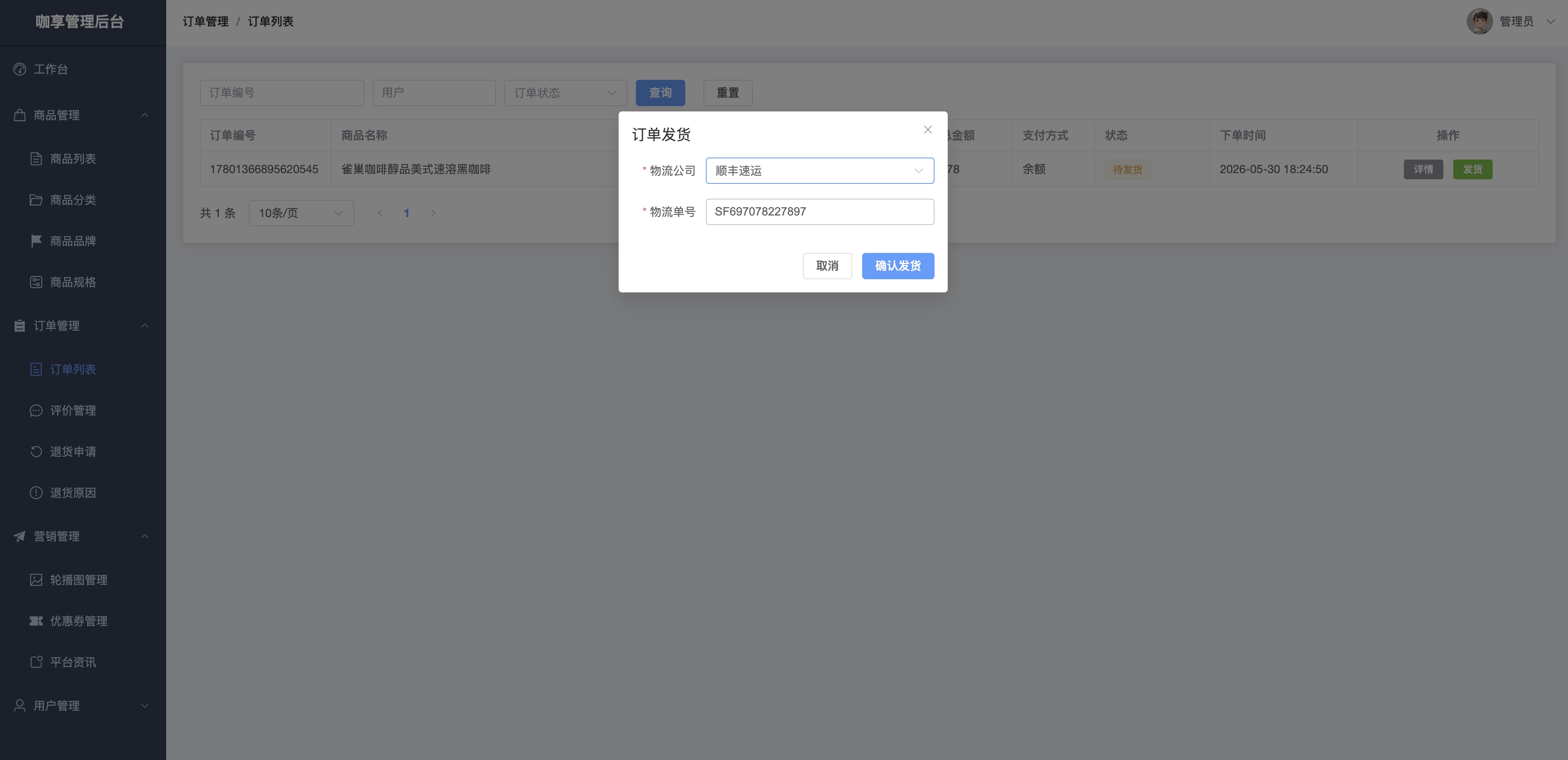Click order time 2026-05-30 18:24:50
This screenshot has width=1568, height=760.
point(1273,169)
